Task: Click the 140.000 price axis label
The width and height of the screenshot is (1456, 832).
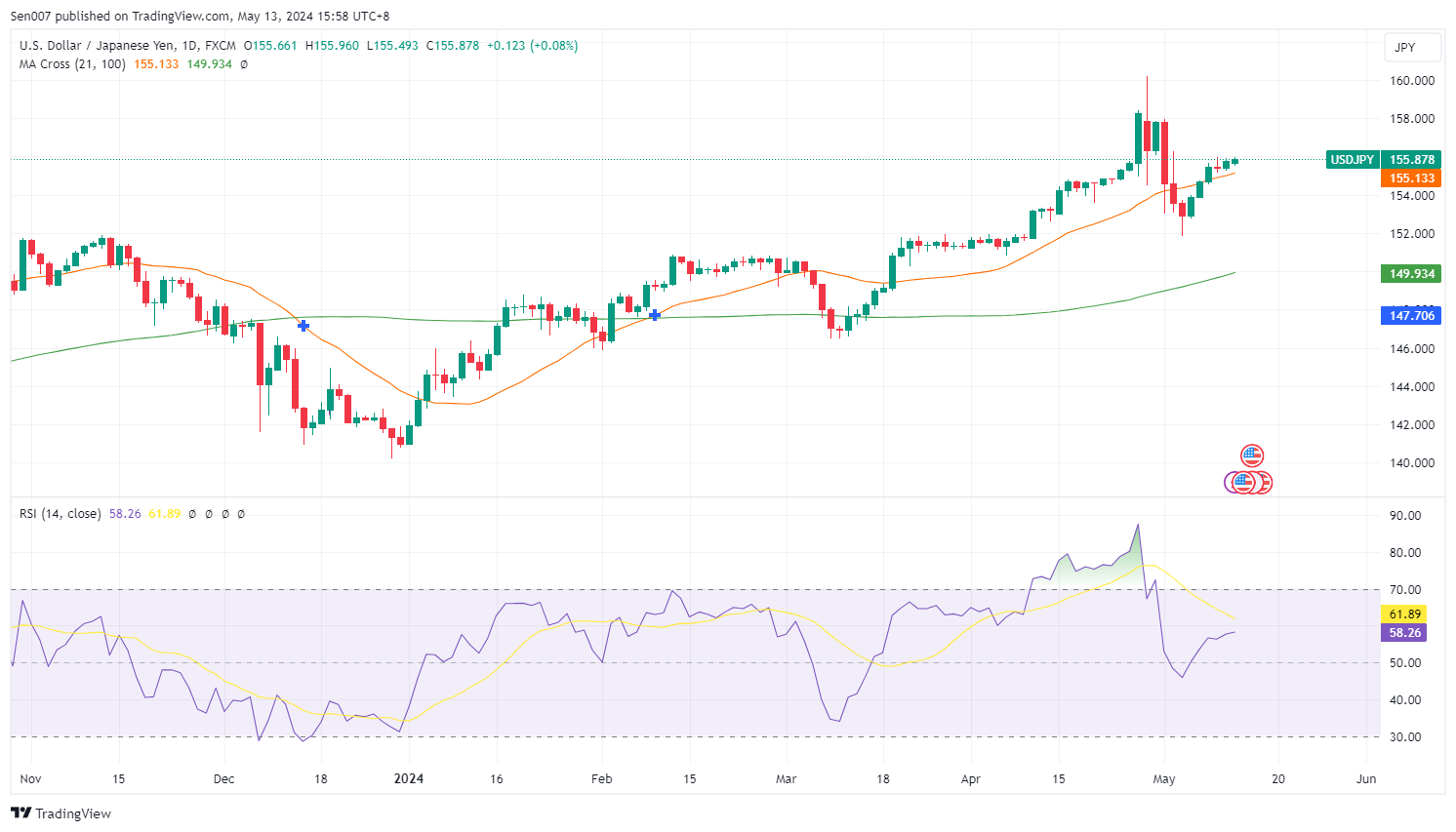Action: [x=1412, y=463]
